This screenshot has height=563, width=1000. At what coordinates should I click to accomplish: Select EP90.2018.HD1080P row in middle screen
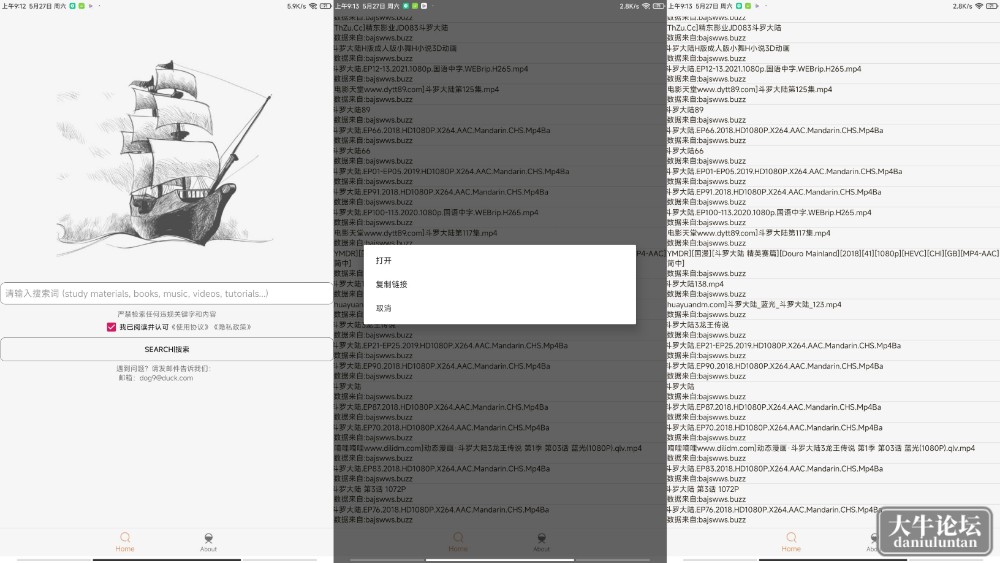[500, 371]
